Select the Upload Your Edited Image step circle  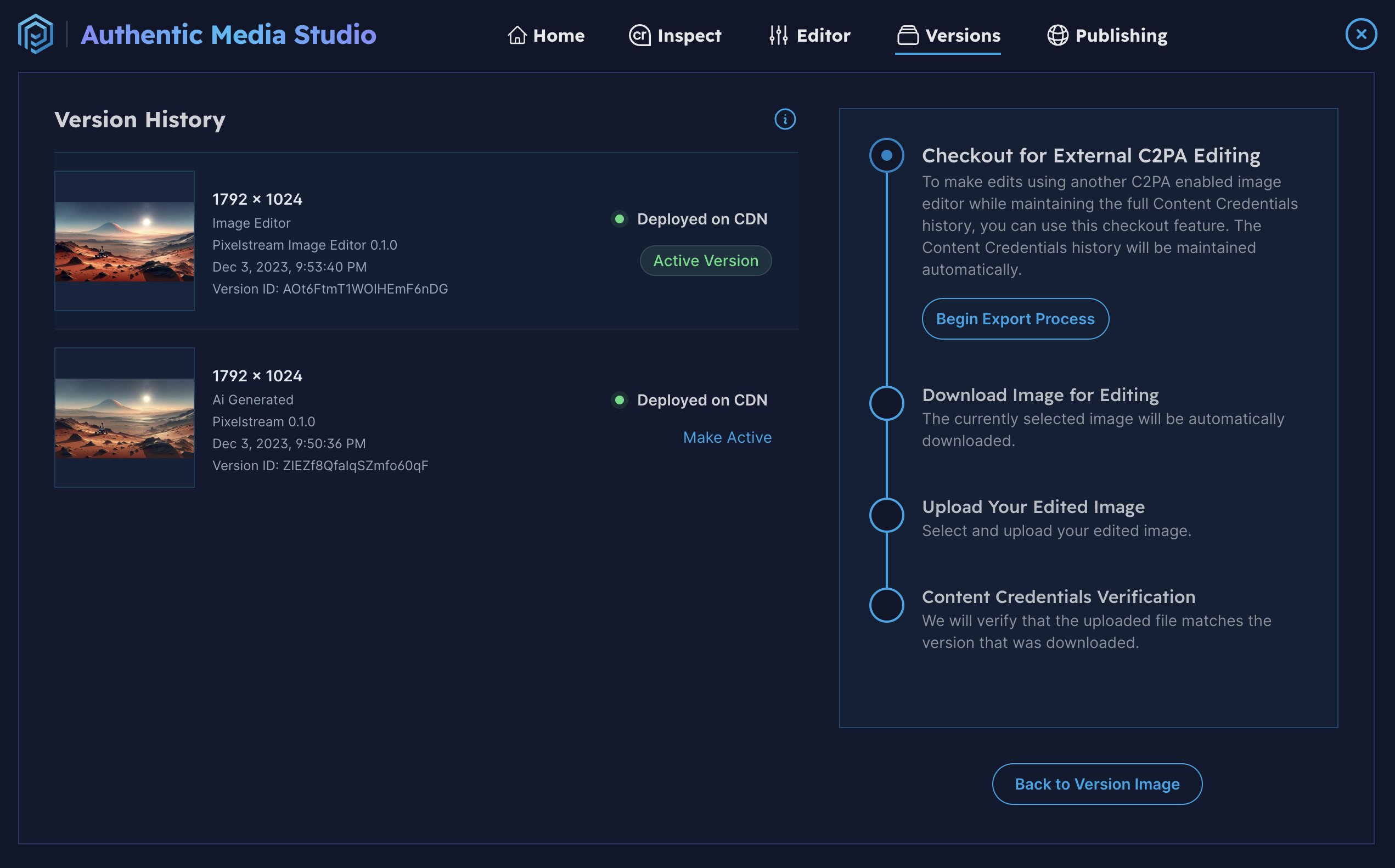[x=886, y=515]
